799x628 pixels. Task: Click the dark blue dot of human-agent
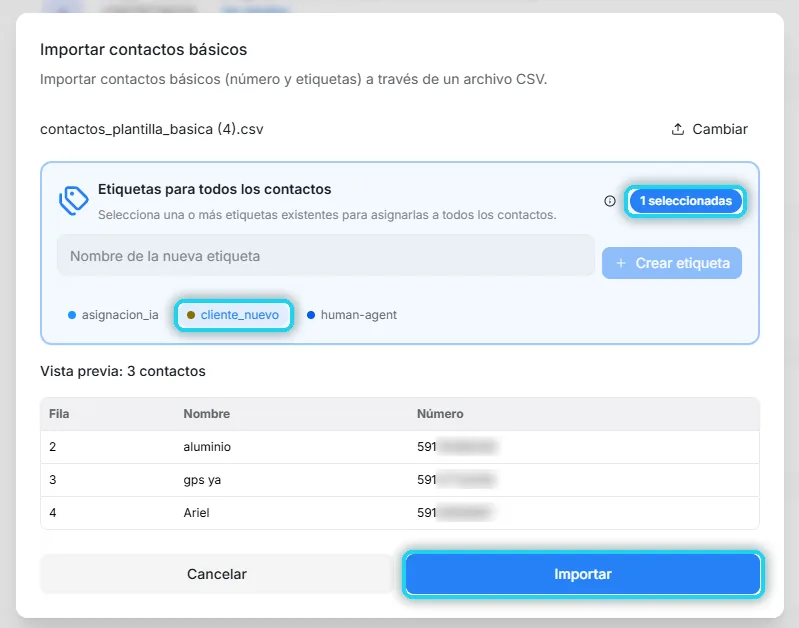(311, 315)
